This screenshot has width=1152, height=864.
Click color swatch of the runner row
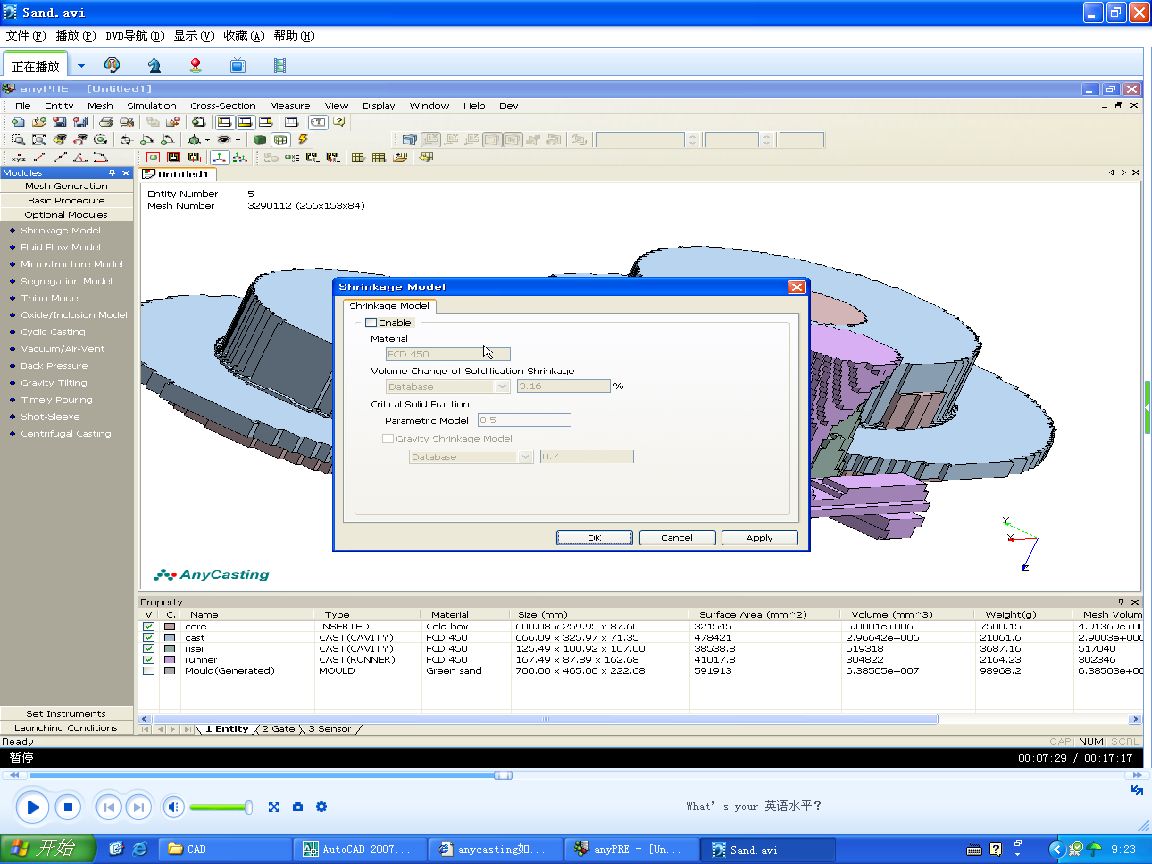(170, 660)
